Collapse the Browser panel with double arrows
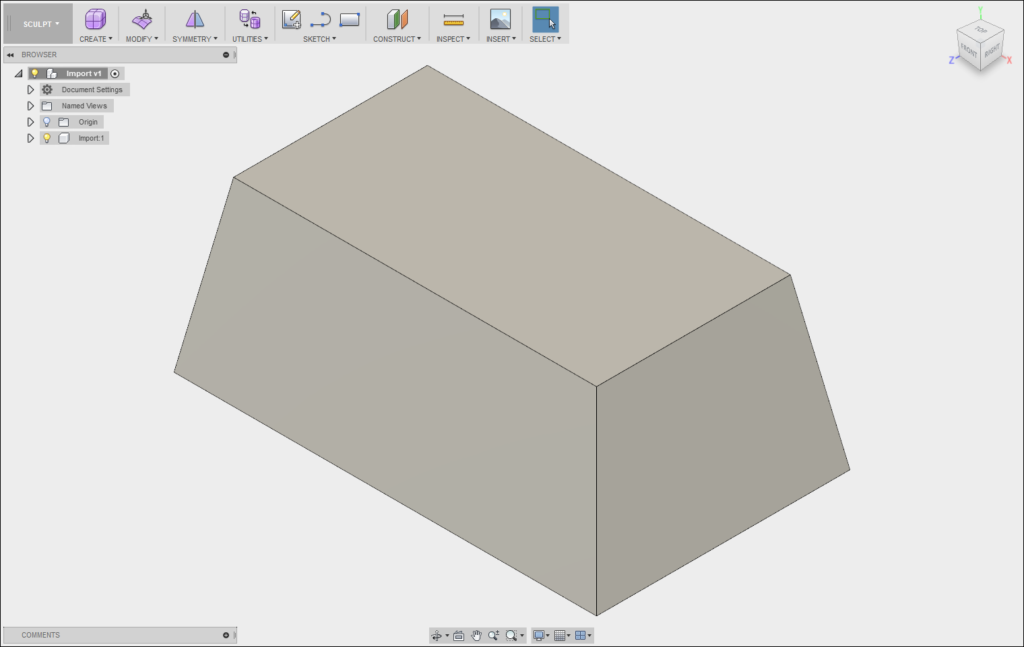This screenshot has height=647, width=1024. coord(11,54)
